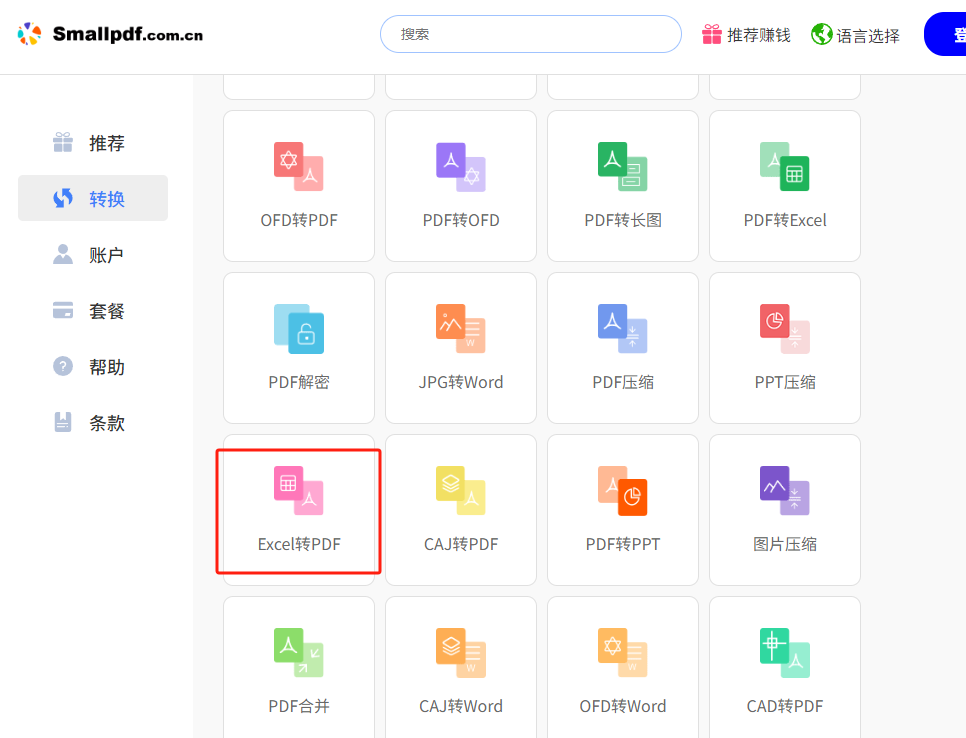Click the PDF合并 label text
Viewport: 966px width, 738px height.
(x=299, y=706)
